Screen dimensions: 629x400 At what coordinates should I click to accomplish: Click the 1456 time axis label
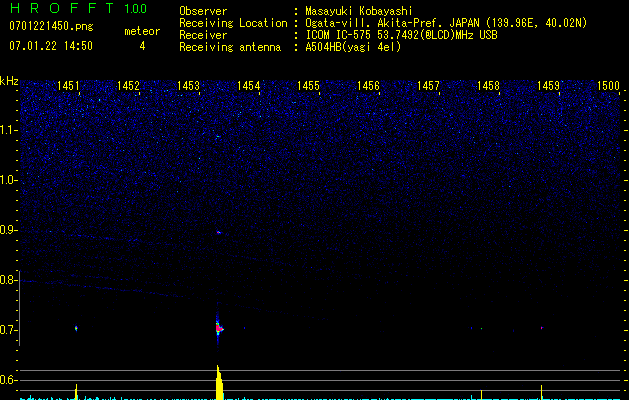pyautogui.click(x=368, y=85)
